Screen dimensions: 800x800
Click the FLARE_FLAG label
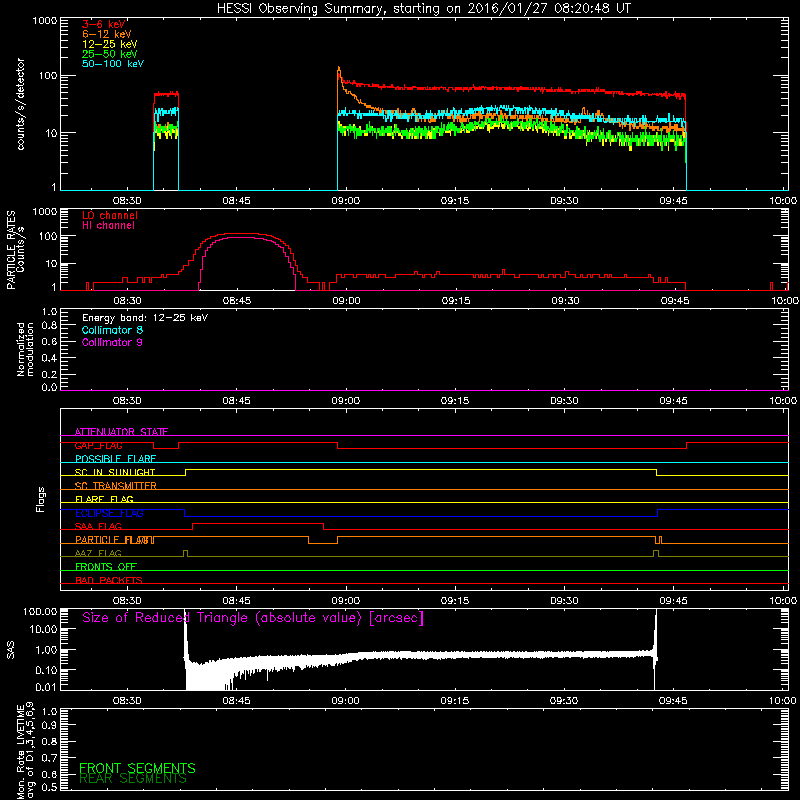[x=104, y=499]
